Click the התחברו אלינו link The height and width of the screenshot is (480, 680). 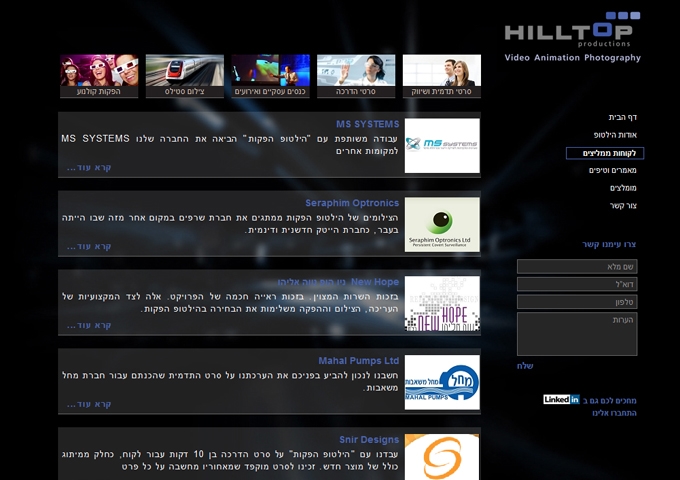(614, 413)
